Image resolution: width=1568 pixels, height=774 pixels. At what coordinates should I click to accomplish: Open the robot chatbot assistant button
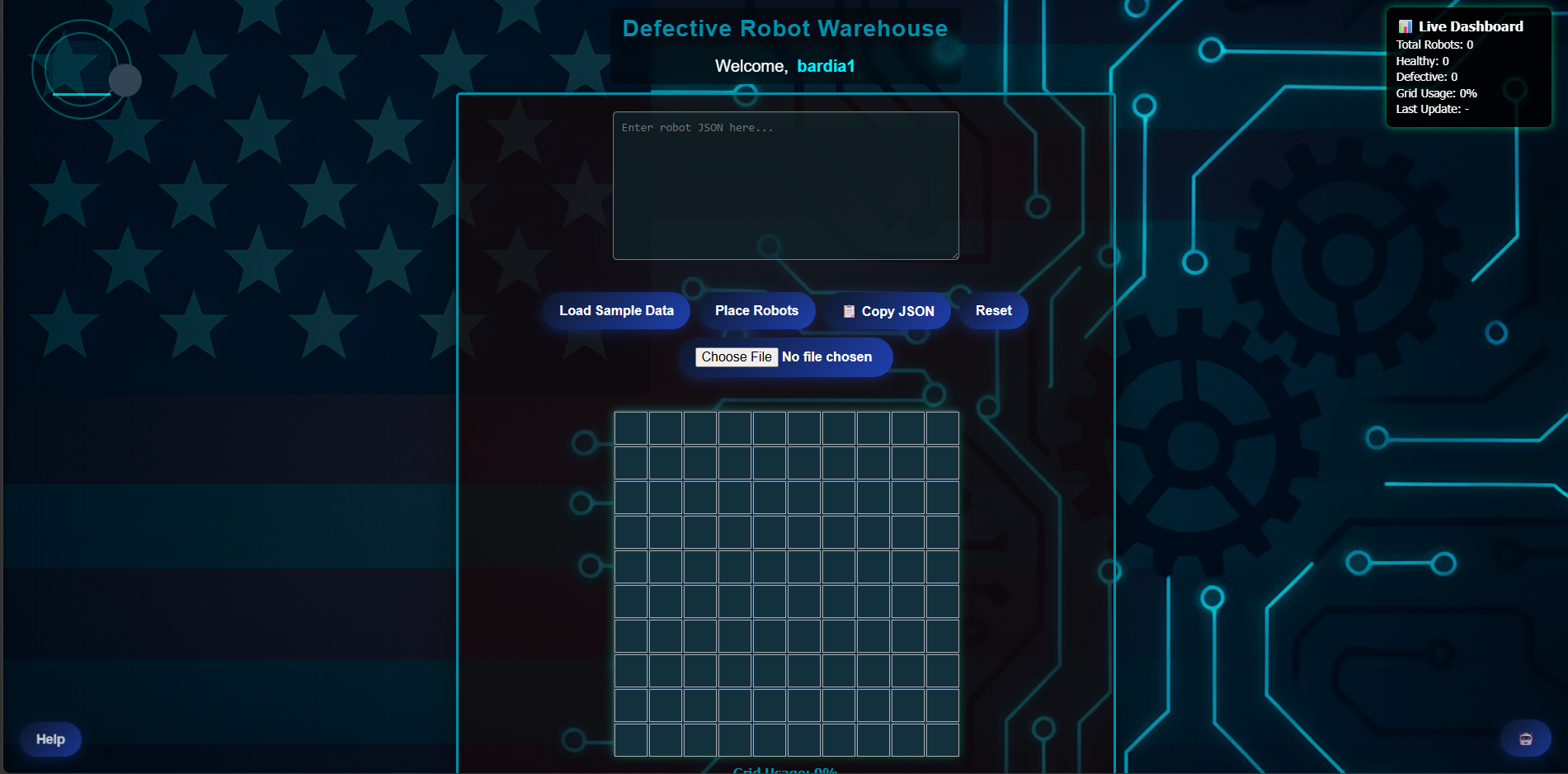tap(1525, 739)
